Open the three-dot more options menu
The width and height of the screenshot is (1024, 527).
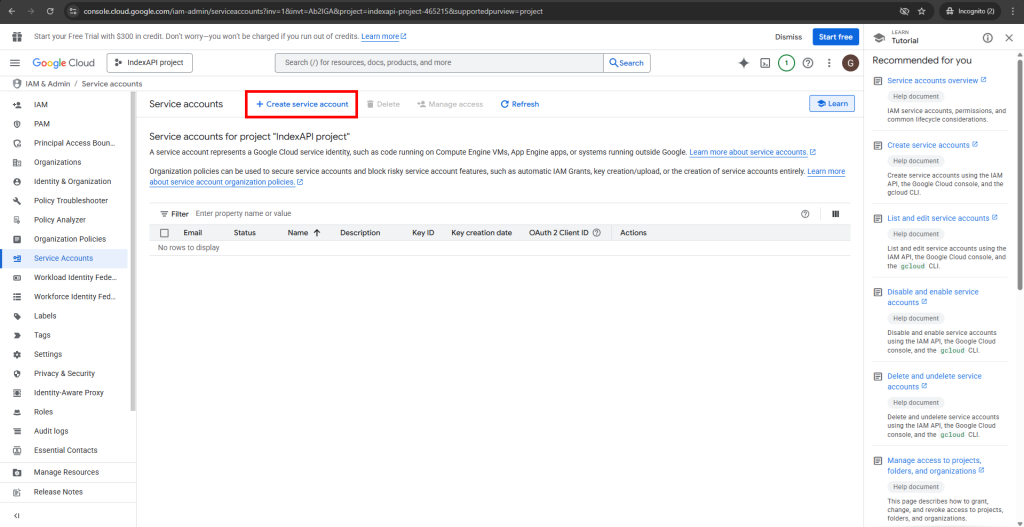(x=829, y=63)
